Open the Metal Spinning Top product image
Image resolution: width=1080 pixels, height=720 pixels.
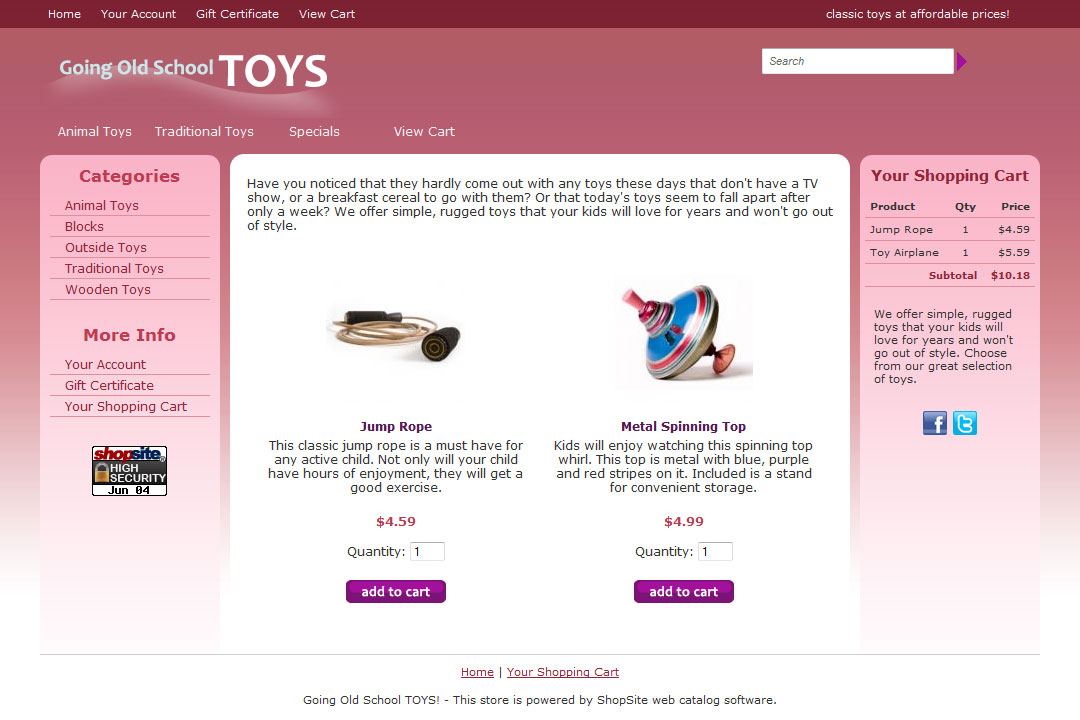683,332
